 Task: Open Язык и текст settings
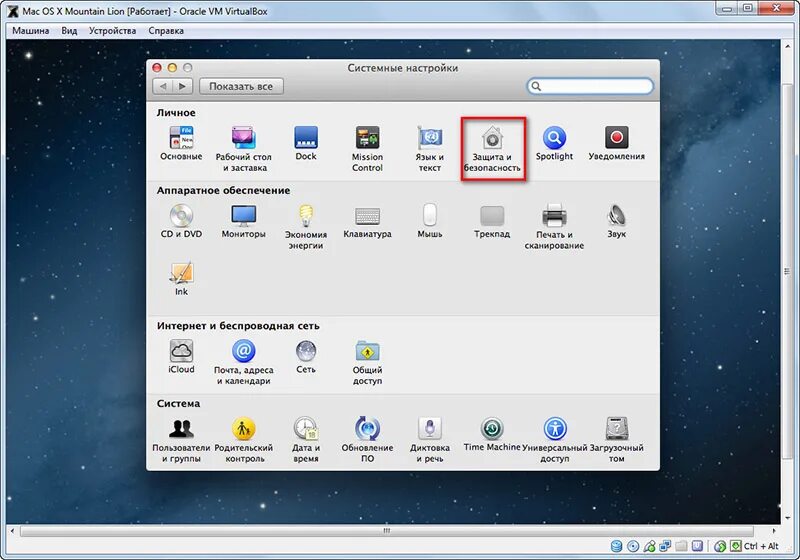430,149
